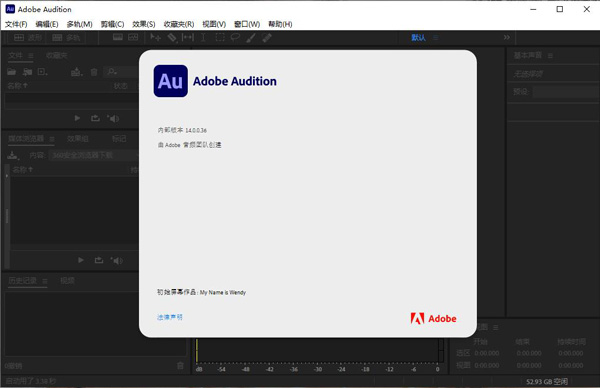
Task: Select the Spot Healing Brush tool
Action: tap(267, 37)
